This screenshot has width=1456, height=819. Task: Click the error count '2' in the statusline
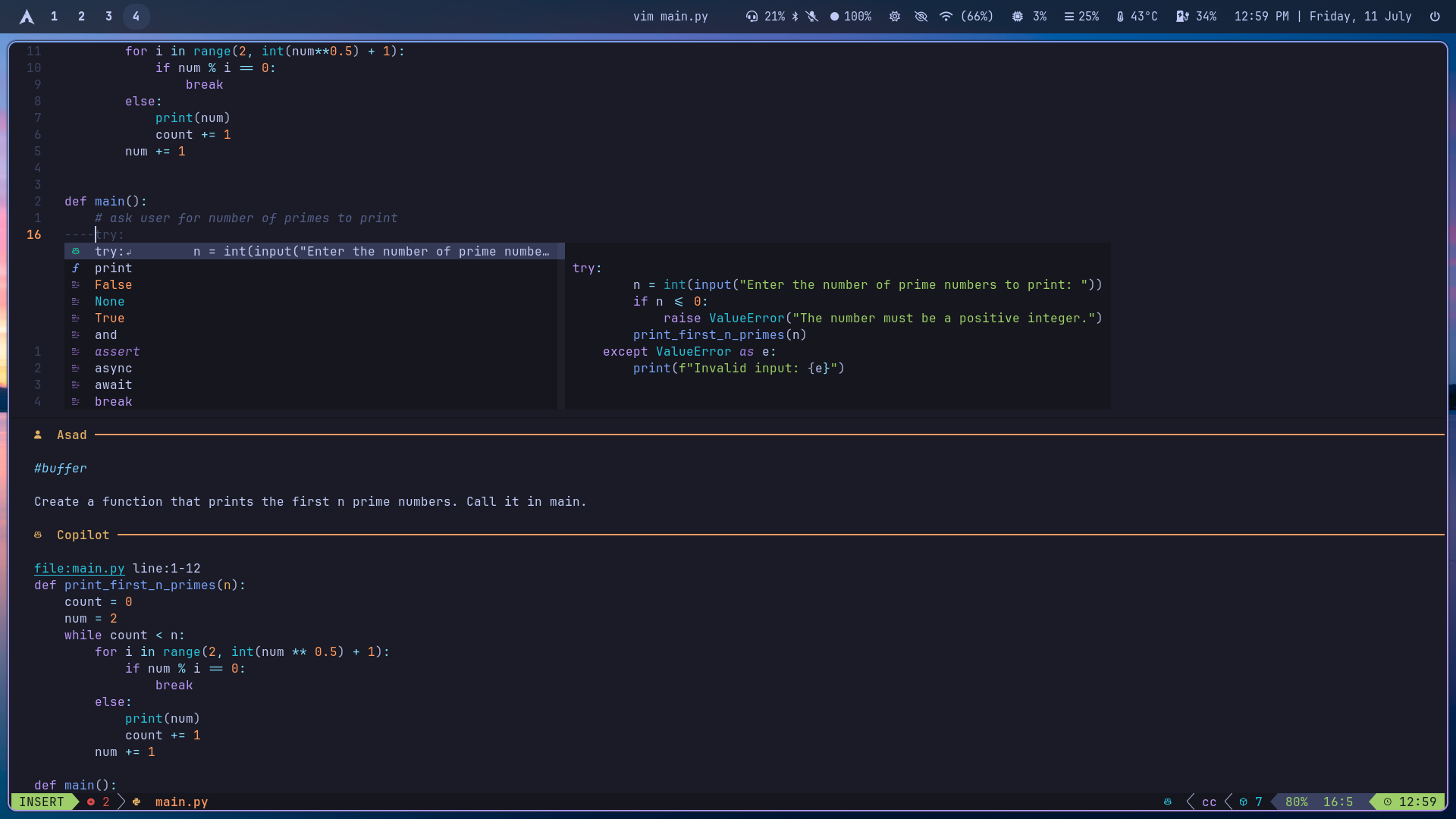pos(106,802)
